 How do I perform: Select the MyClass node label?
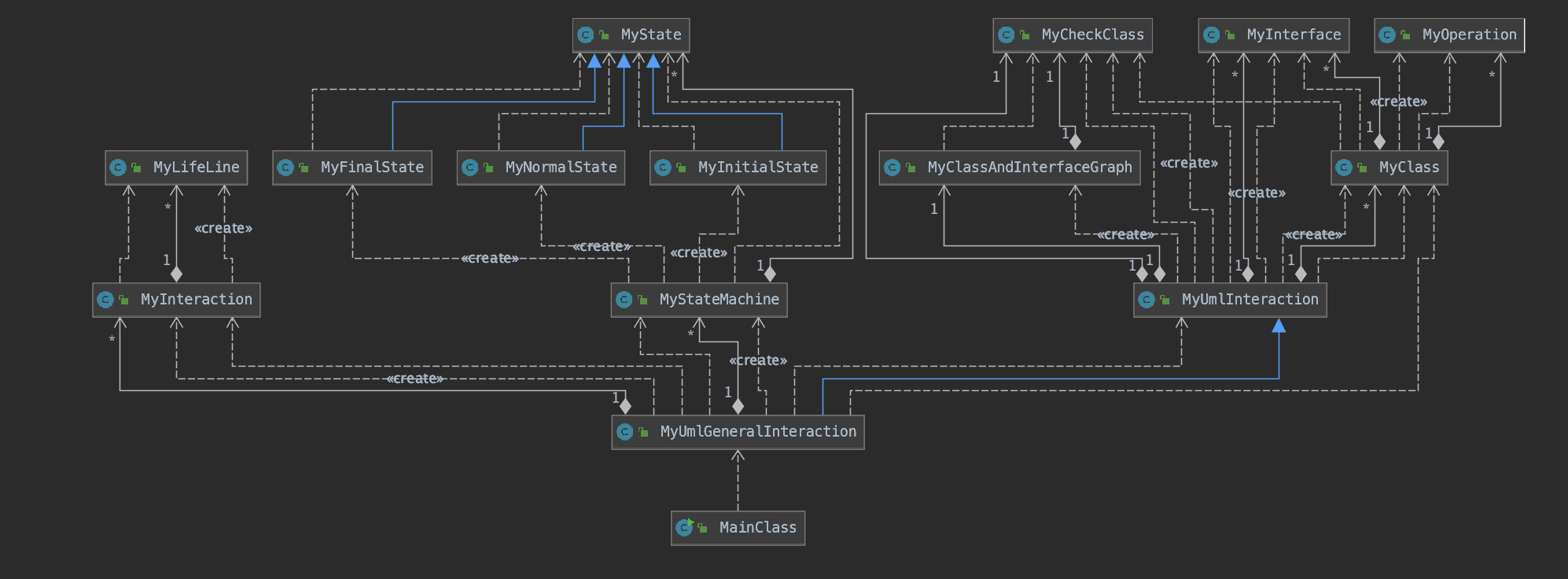(x=1409, y=168)
